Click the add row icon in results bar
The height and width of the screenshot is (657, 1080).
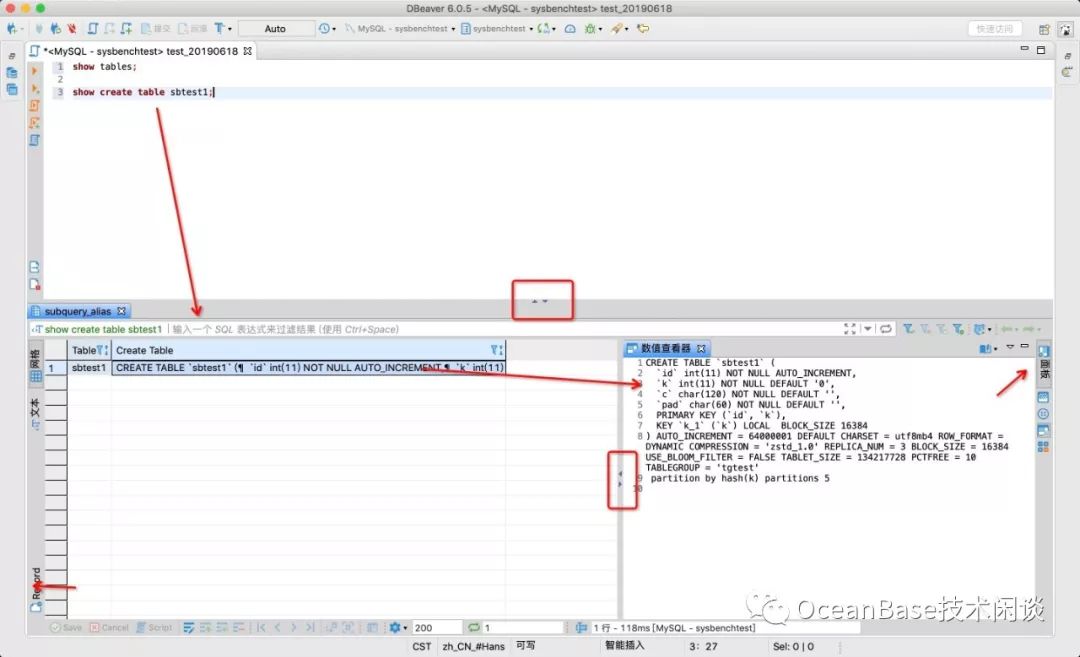pyautogui.click(x=205, y=627)
